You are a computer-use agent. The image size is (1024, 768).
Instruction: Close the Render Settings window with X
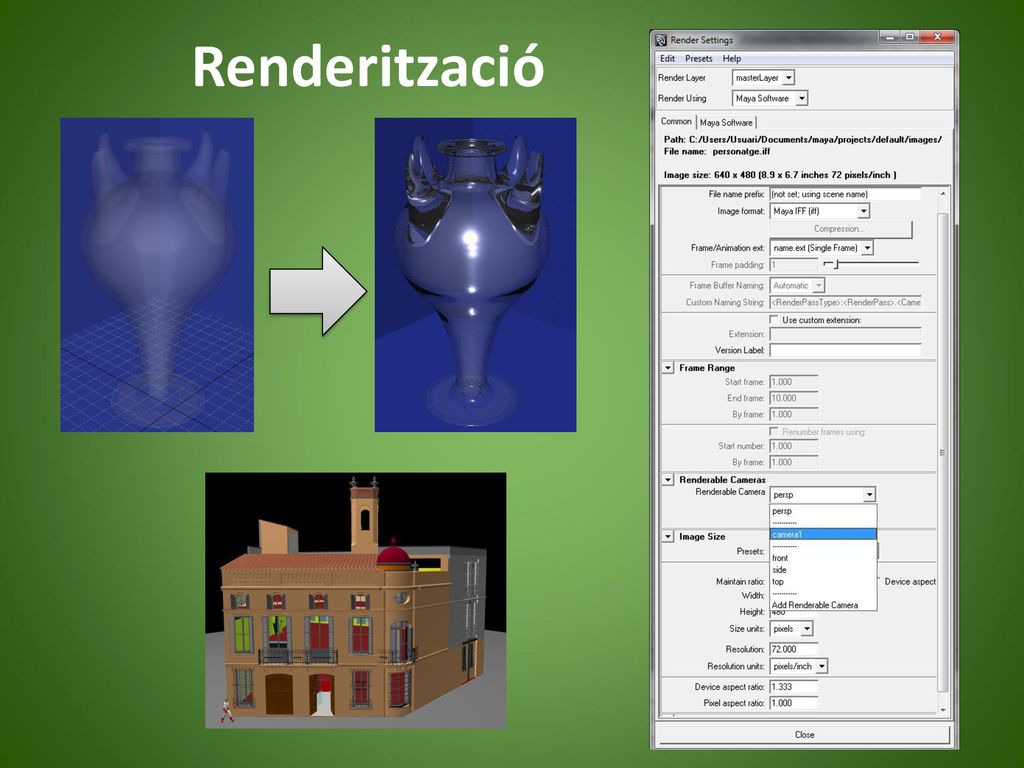tap(937, 37)
